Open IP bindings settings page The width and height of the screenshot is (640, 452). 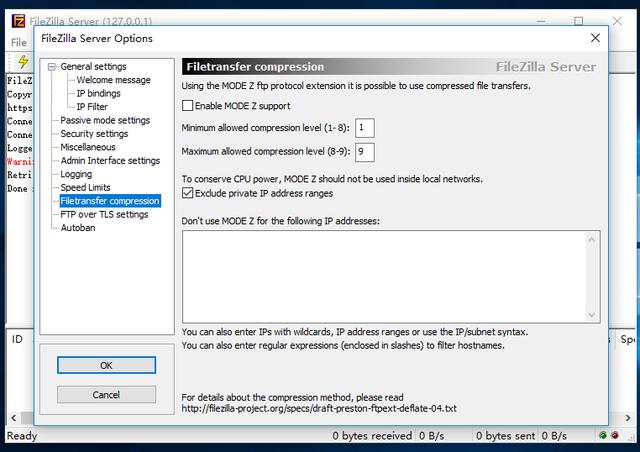(x=98, y=94)
